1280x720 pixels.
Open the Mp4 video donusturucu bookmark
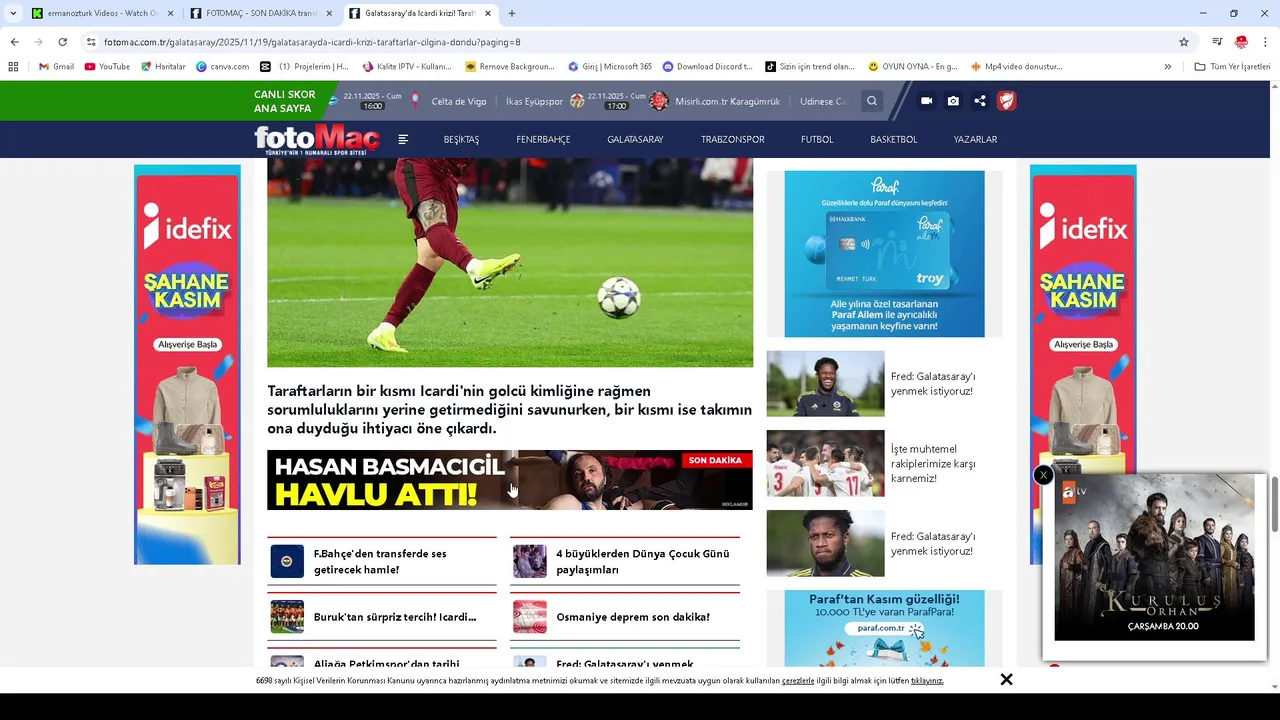click(1016, 67)
